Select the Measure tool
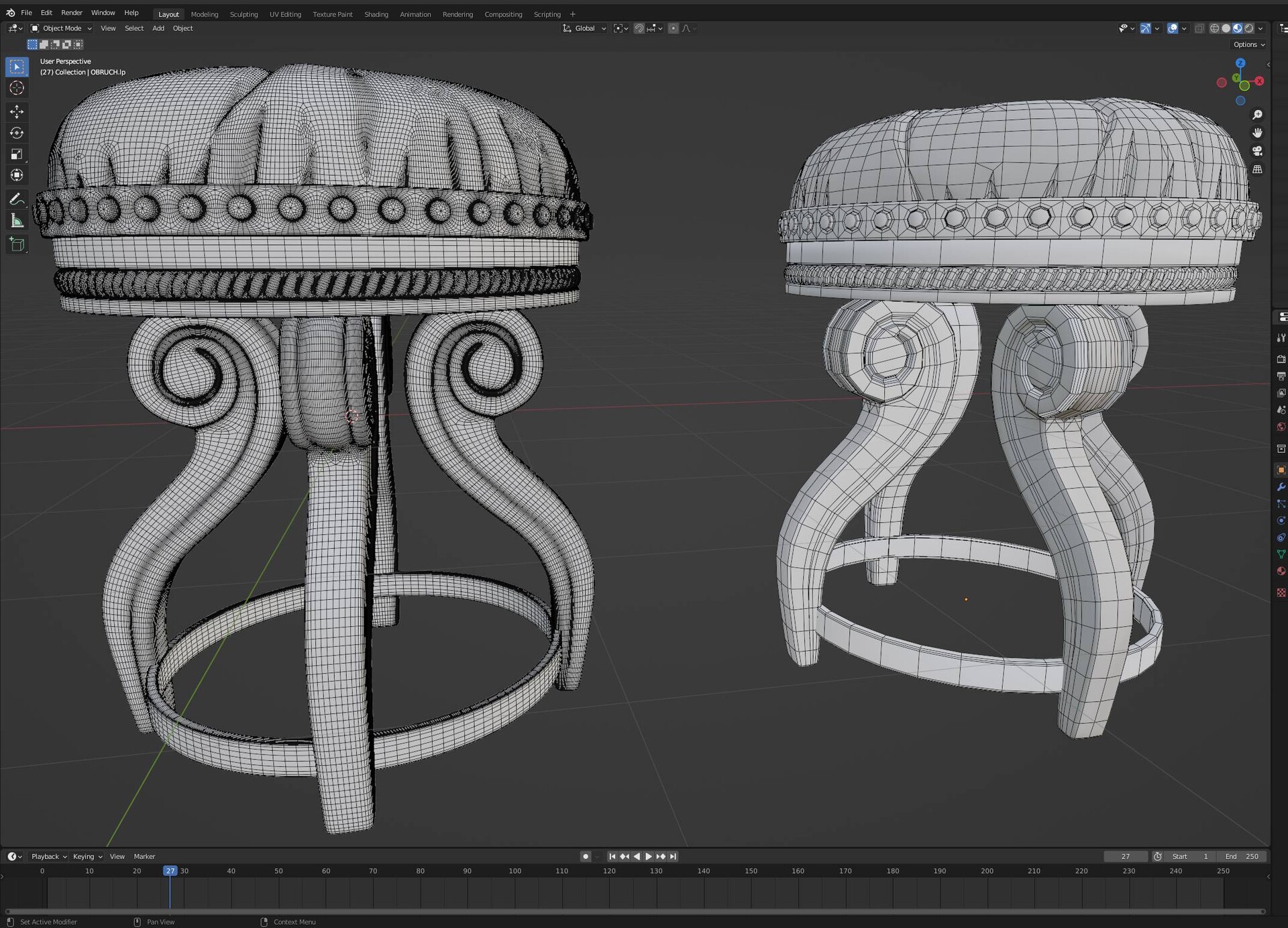The image size is (1288, 928). (x=16, y=220)
